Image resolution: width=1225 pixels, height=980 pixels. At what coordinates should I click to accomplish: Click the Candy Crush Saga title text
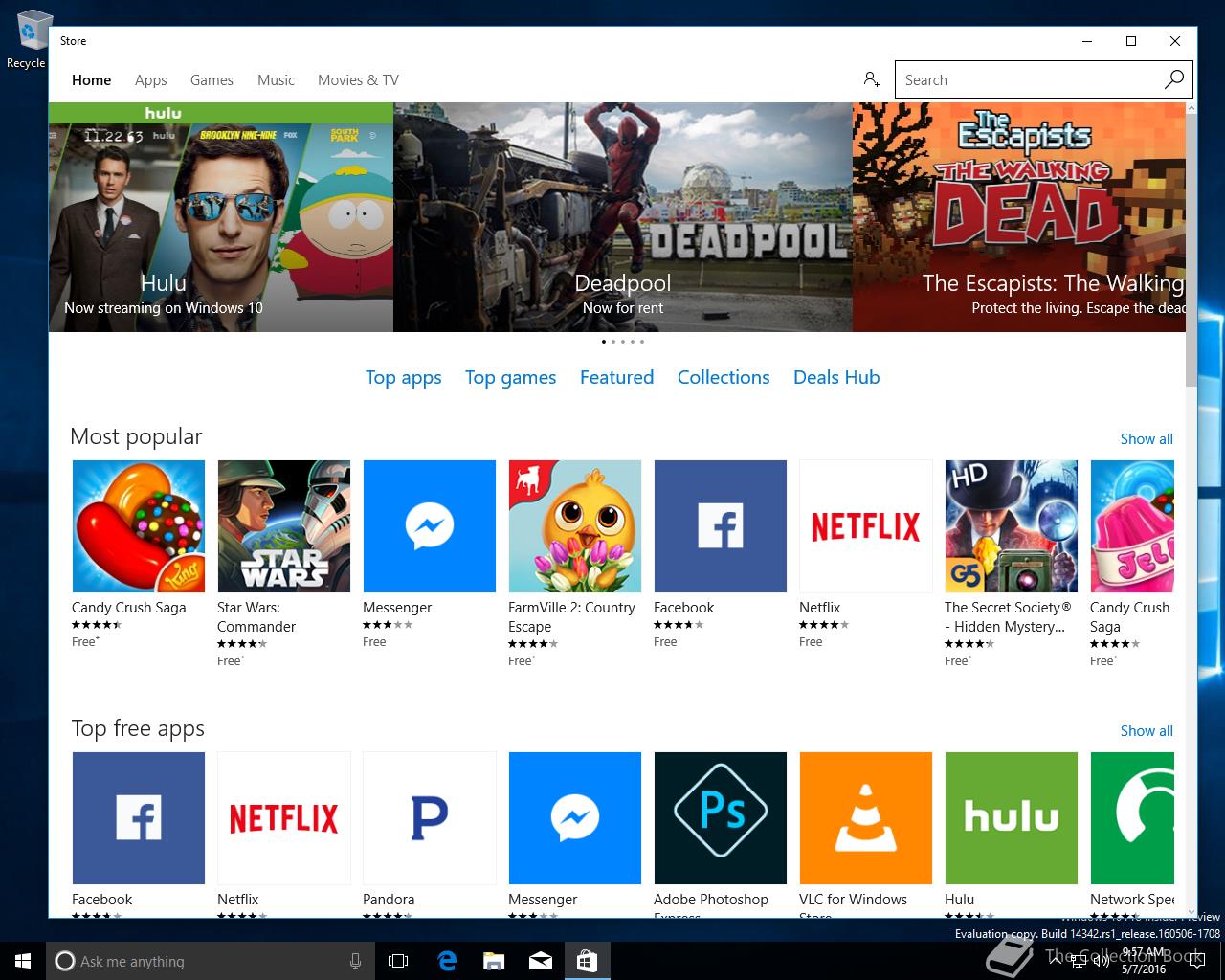pyautogui.click(x=129, y=608)
